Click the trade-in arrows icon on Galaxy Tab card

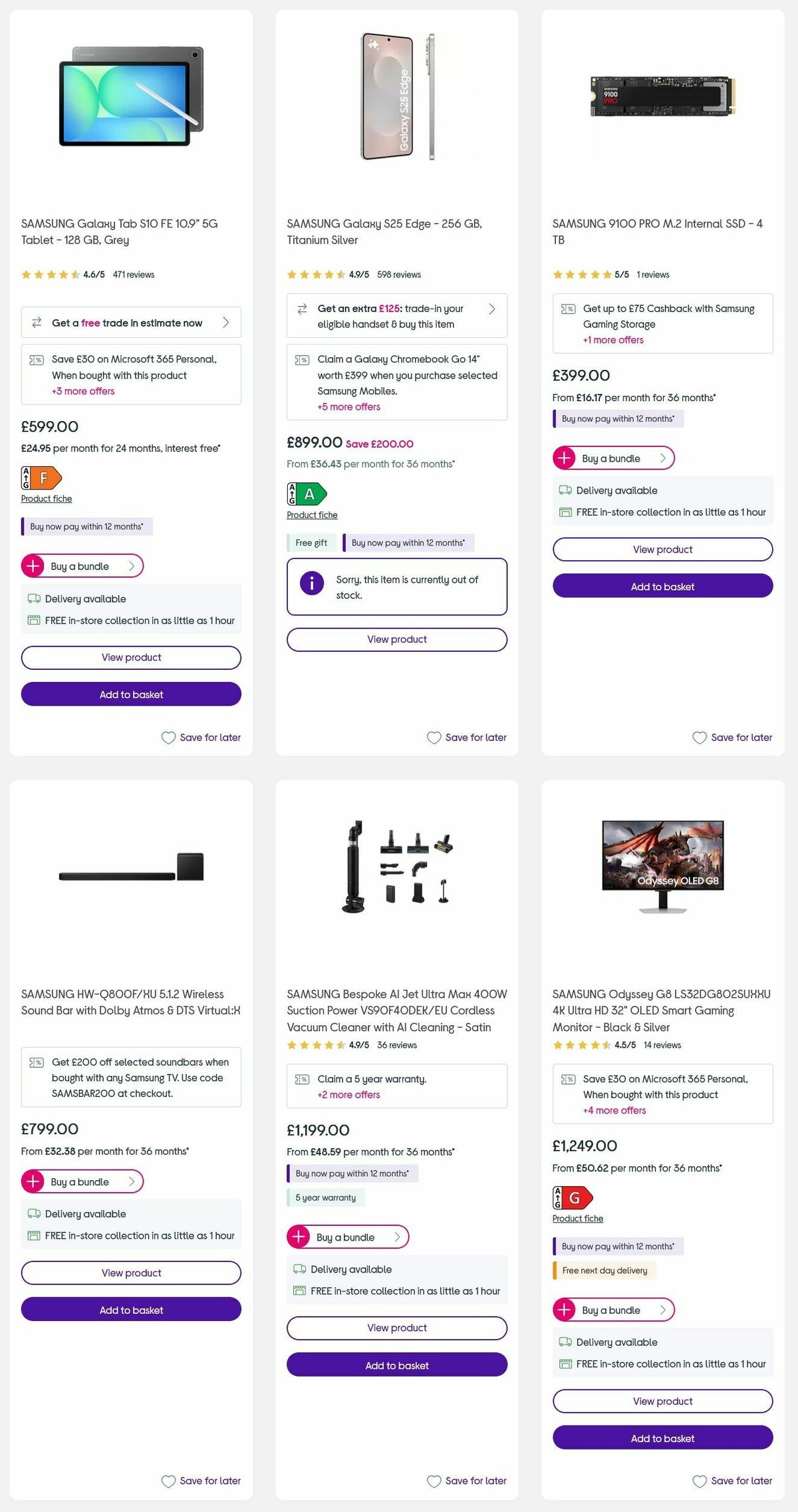click(x=36, y=323)
